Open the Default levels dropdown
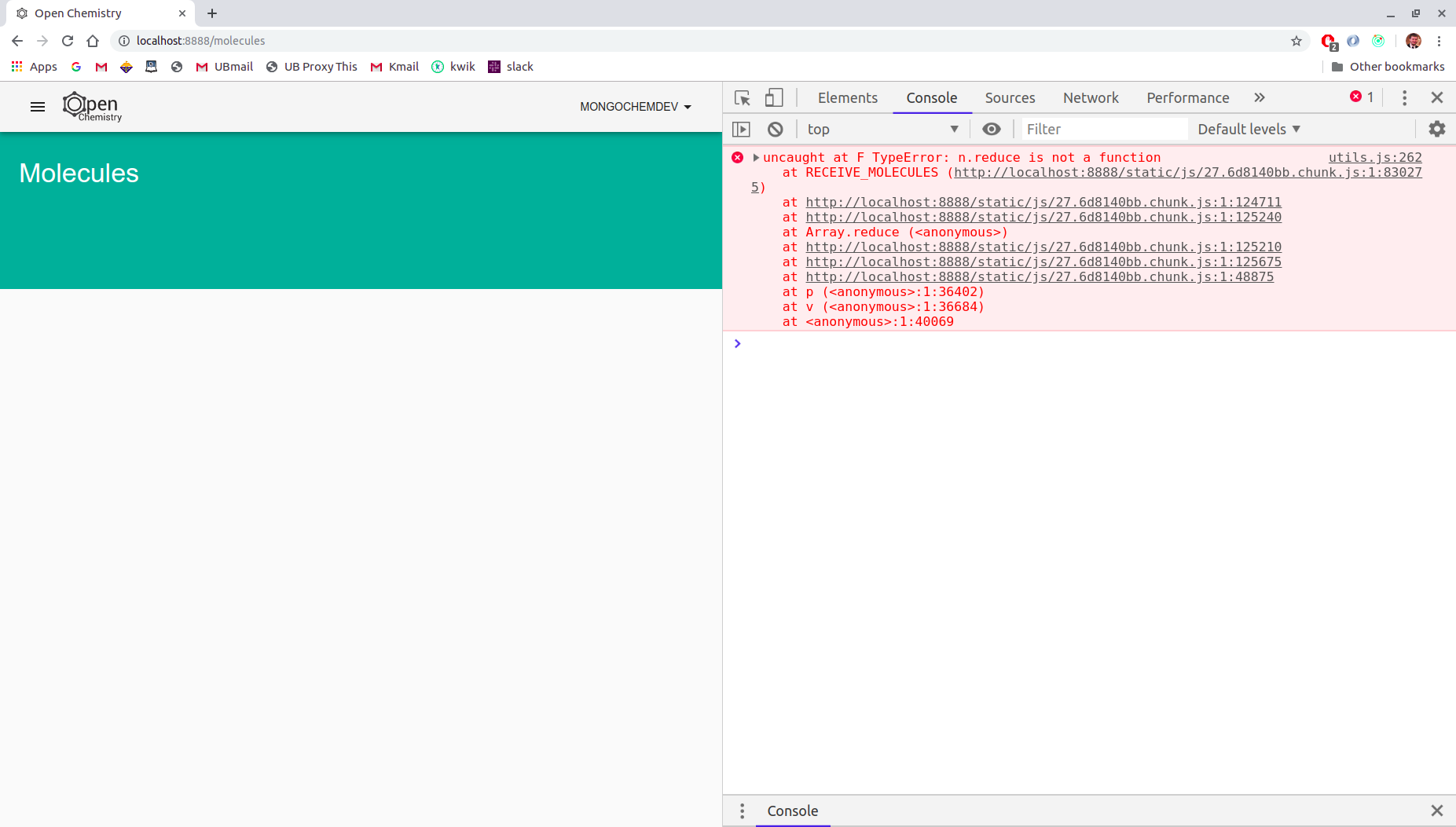This screenshot has height=827, width=1456. 1249,129
